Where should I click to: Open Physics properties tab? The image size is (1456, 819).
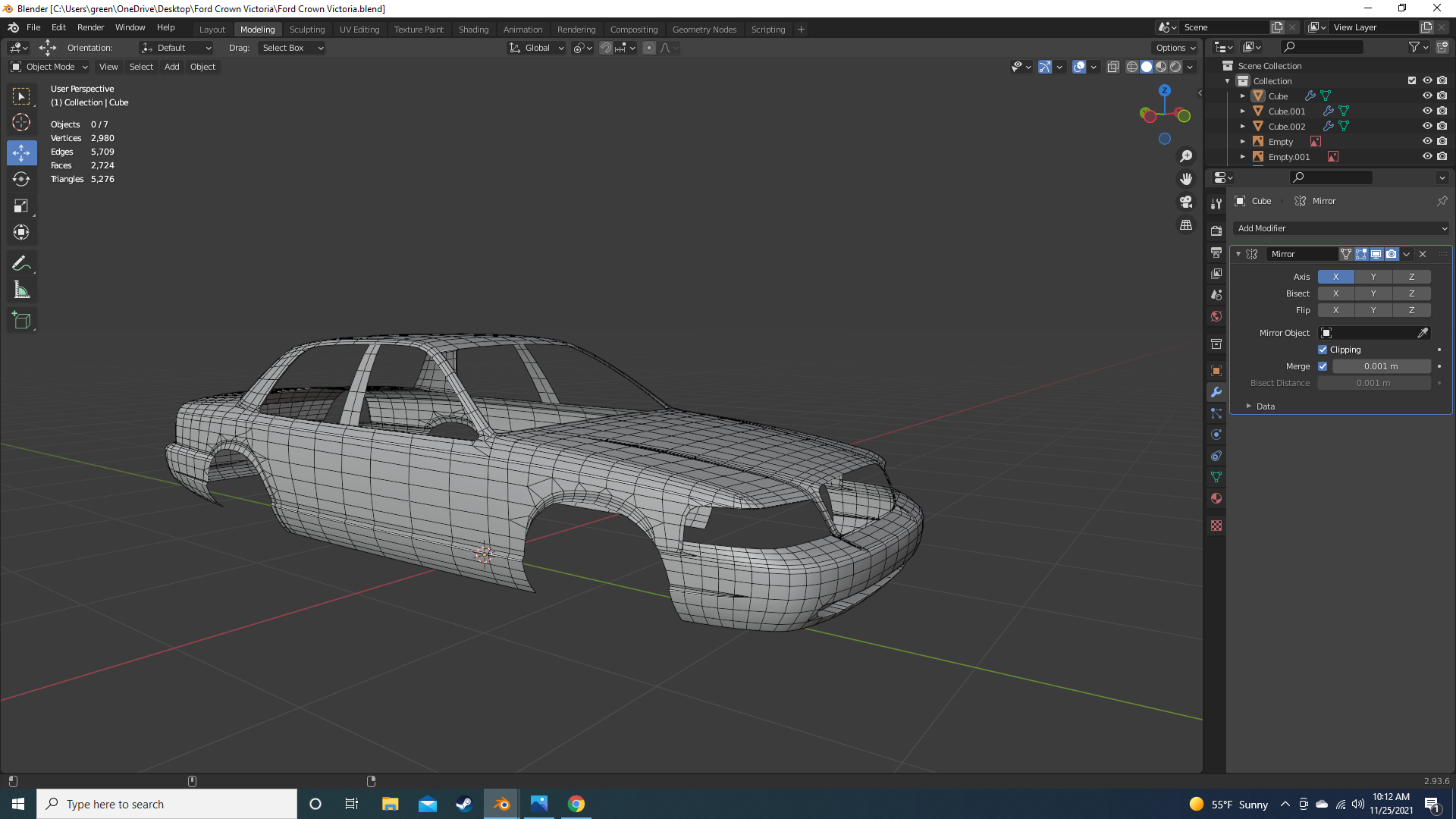[x=1216, y=435]
